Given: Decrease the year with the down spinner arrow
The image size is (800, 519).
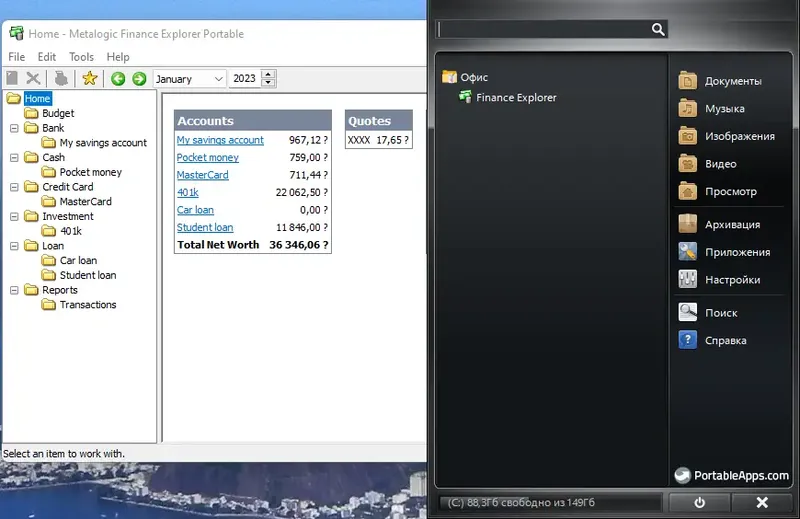Looking at the screenshot, I should pos(268,83).
